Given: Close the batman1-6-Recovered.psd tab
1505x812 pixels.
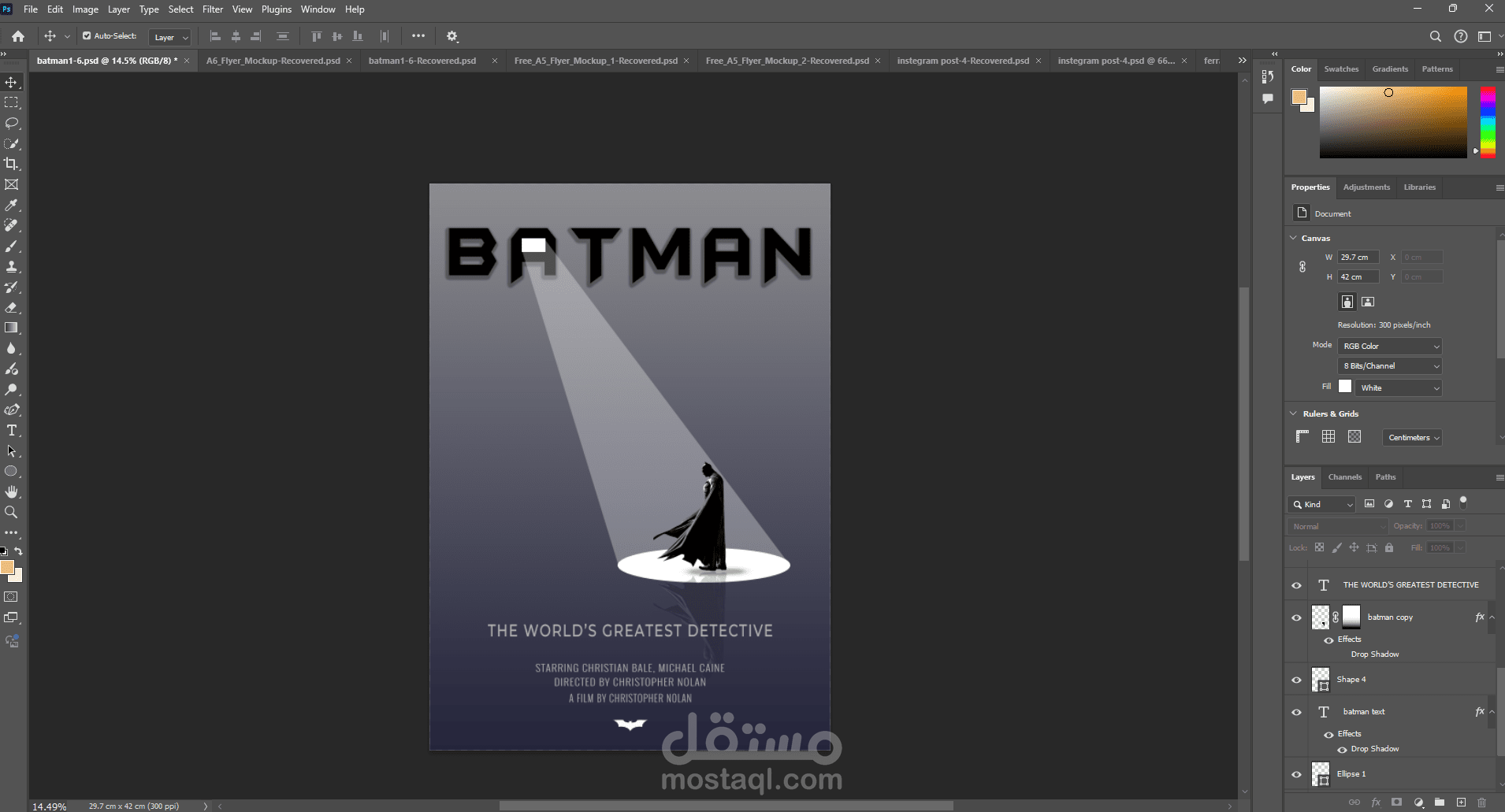Looking at the screenshot, I should point(494,61).
